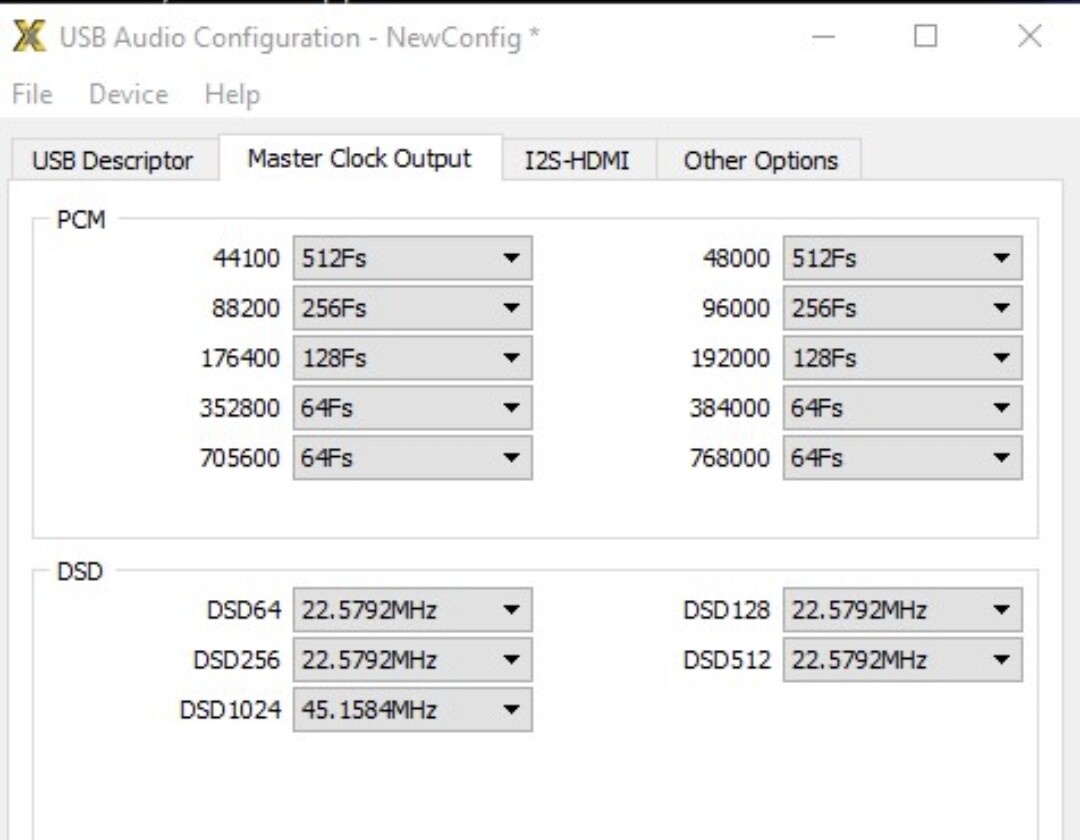Open the 352800 clock multiplier dropdown
The height and width of the screenshot is (840, 1080).
click(412, 408)
